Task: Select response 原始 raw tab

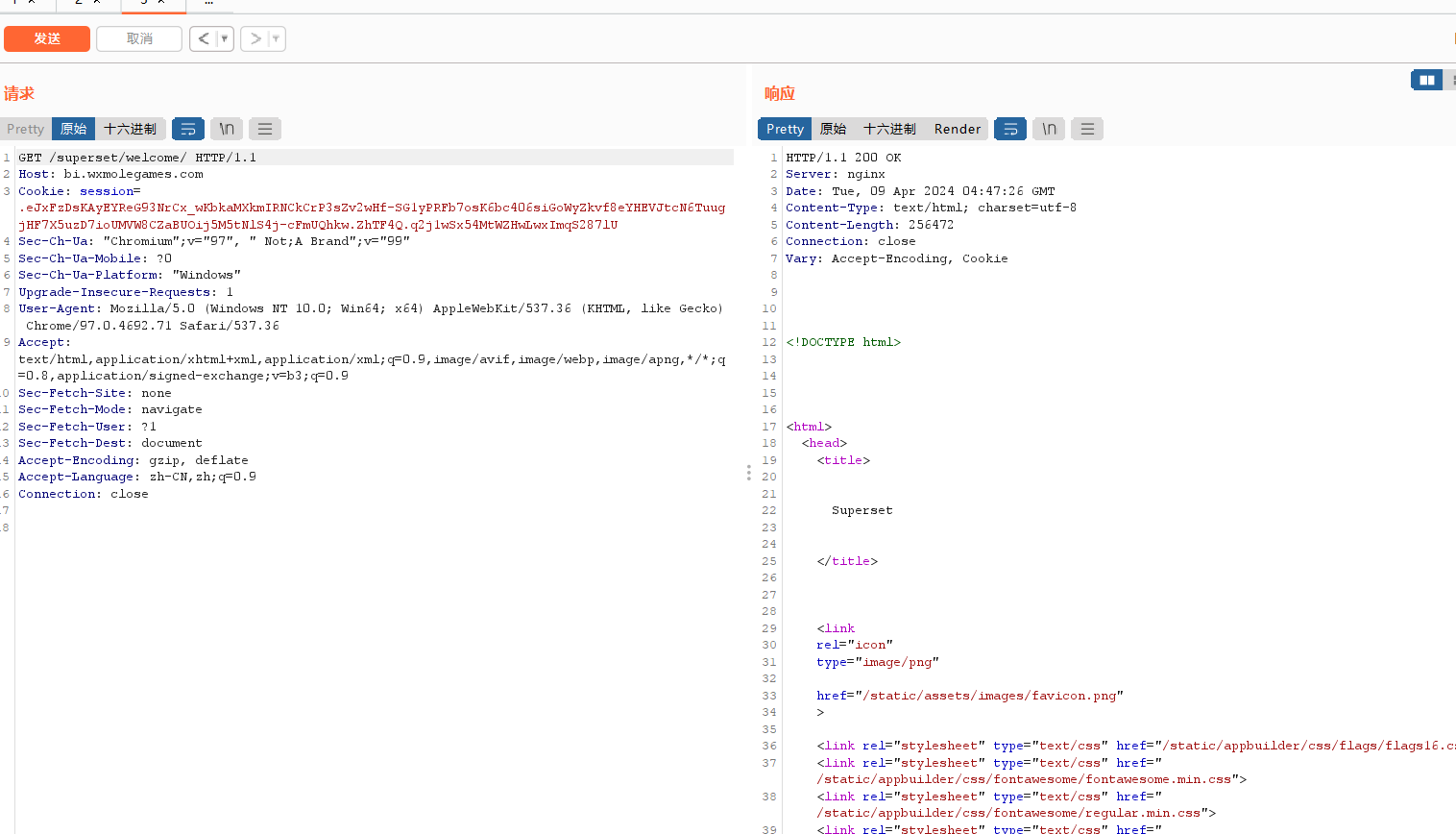Action: click(833, 129)
